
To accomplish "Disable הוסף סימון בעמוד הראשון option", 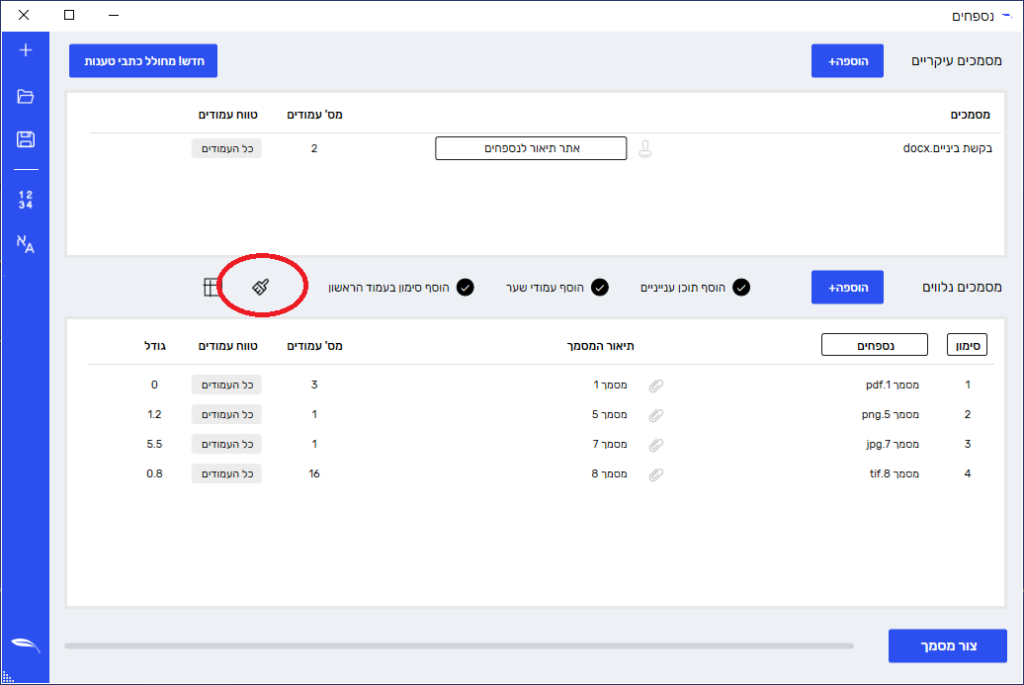I will coord(465,288).
